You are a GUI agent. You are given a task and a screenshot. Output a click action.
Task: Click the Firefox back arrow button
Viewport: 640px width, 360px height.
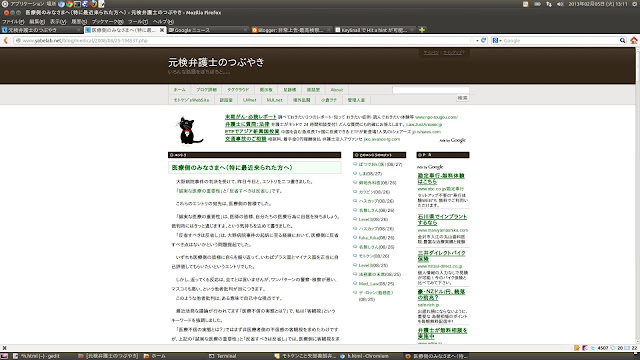(6, 40)
